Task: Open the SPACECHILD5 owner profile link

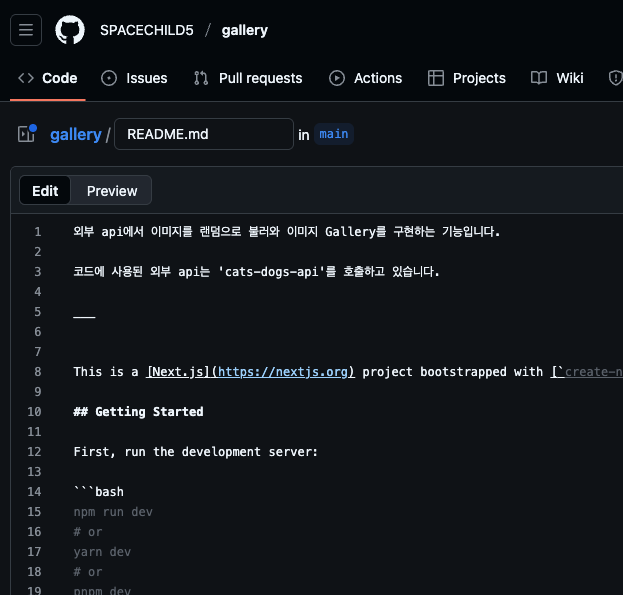Action: (x=147, y=30)
